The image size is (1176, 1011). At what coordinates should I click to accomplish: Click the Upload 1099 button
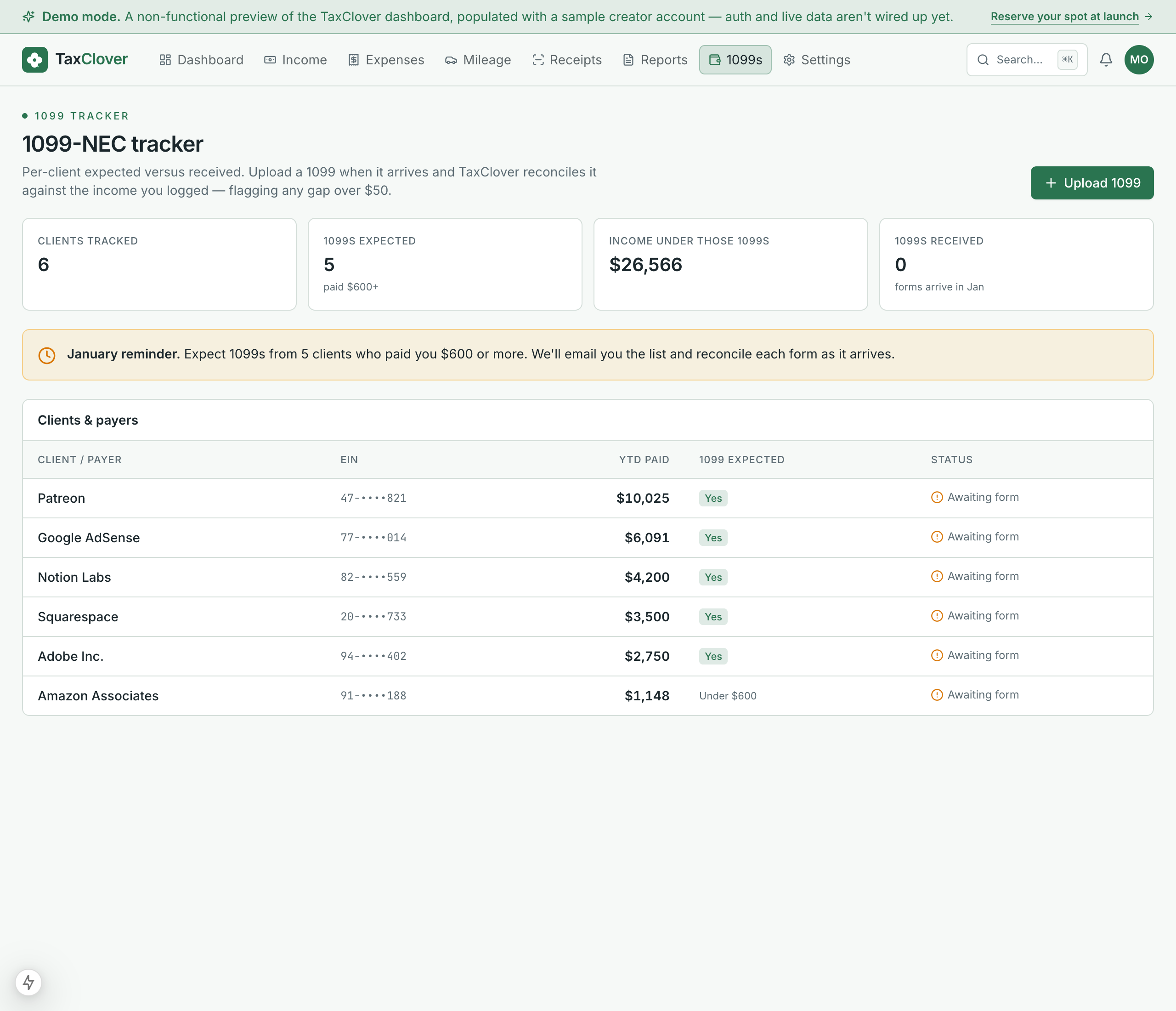coord(1092,183)
